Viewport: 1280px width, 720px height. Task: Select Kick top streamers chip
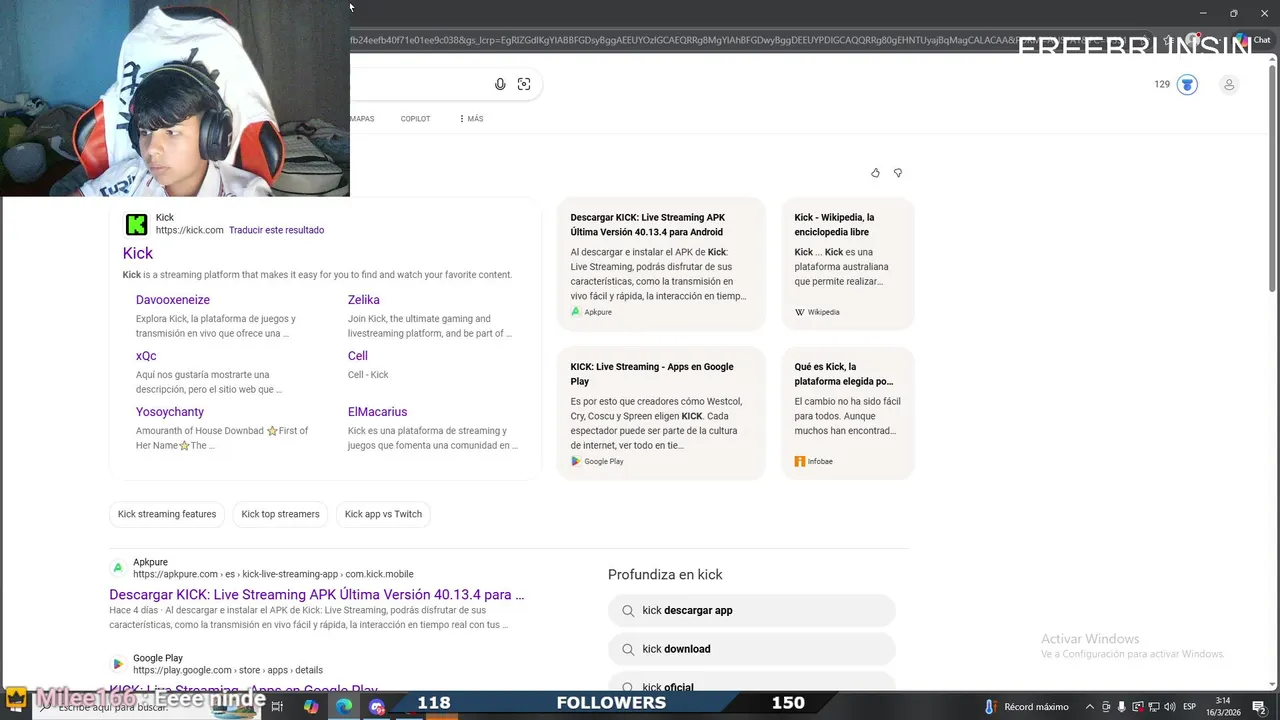click(x=280, y=514)
